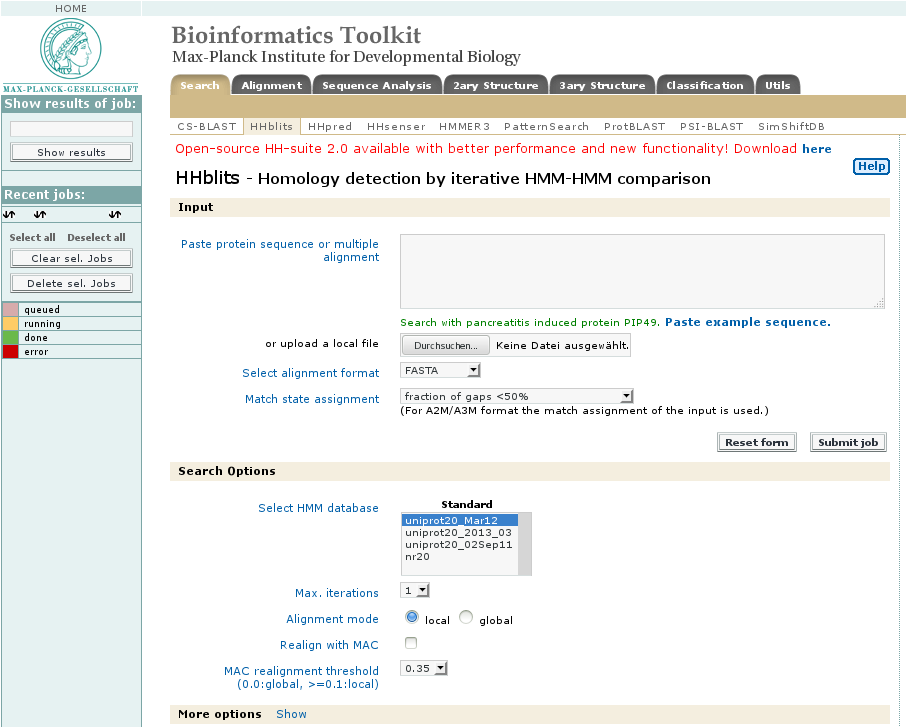The width and height of the screenshot is (906, 727).
Task: Click the middle sort-arrows icon in Recent jobs
Action: (39, 214)
